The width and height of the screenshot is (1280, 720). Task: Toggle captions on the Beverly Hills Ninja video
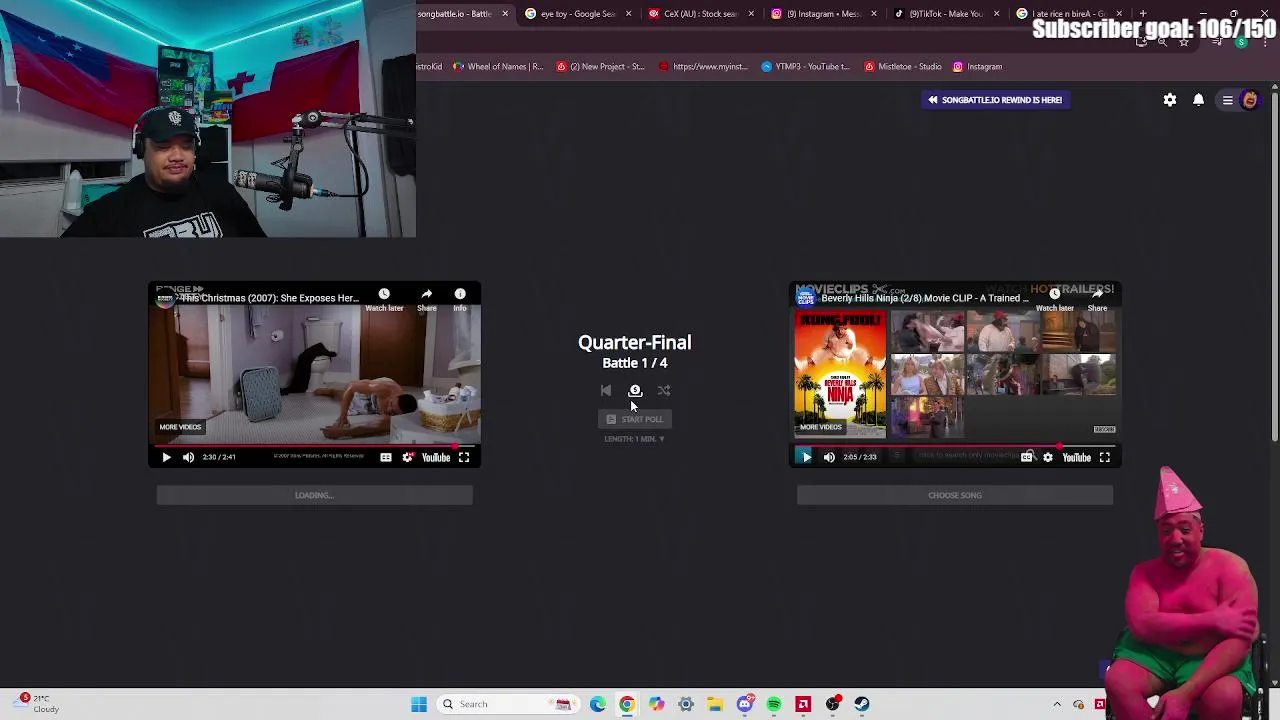pos(1026,457)
